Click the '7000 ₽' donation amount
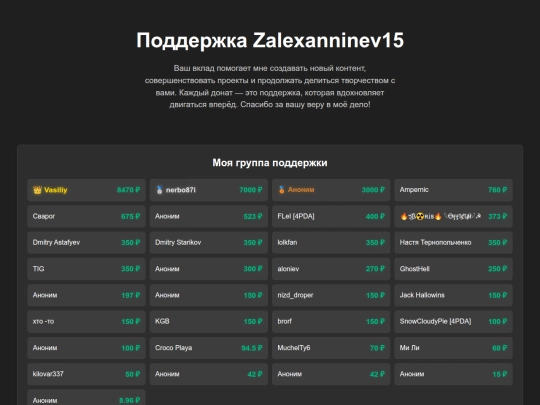540x405 pixels. tap(251, 190)
